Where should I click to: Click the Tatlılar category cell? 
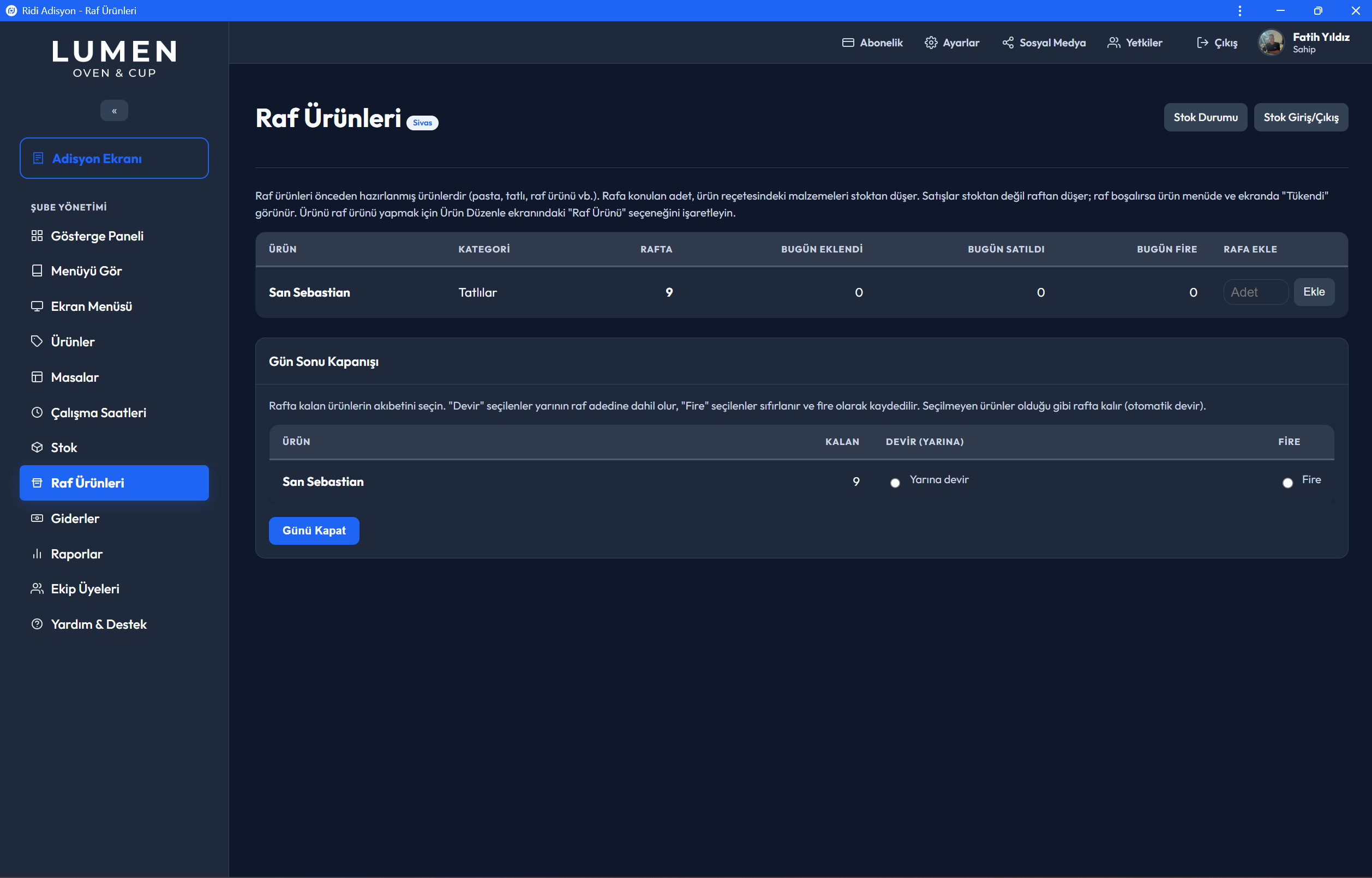(478, 292)
